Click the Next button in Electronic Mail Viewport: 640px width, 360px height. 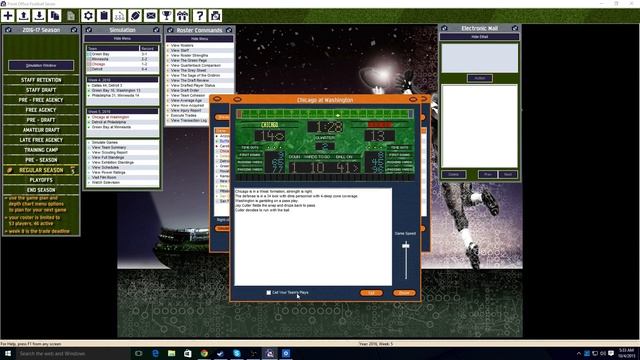[x=508, y=174]
